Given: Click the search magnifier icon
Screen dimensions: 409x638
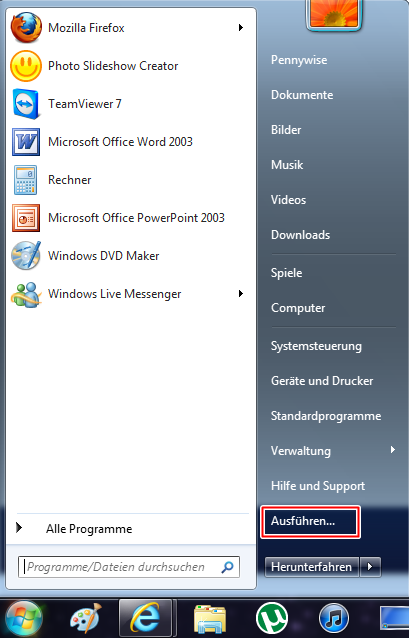Looking at the screenshot, I should (x=227, y=567).
